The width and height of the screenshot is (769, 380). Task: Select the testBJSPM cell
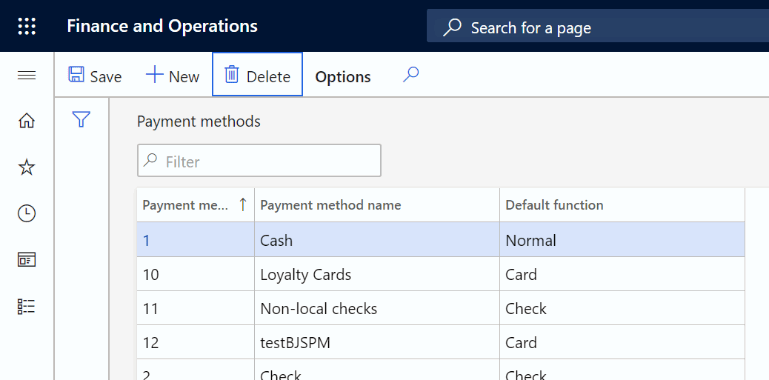click(377, 342)
